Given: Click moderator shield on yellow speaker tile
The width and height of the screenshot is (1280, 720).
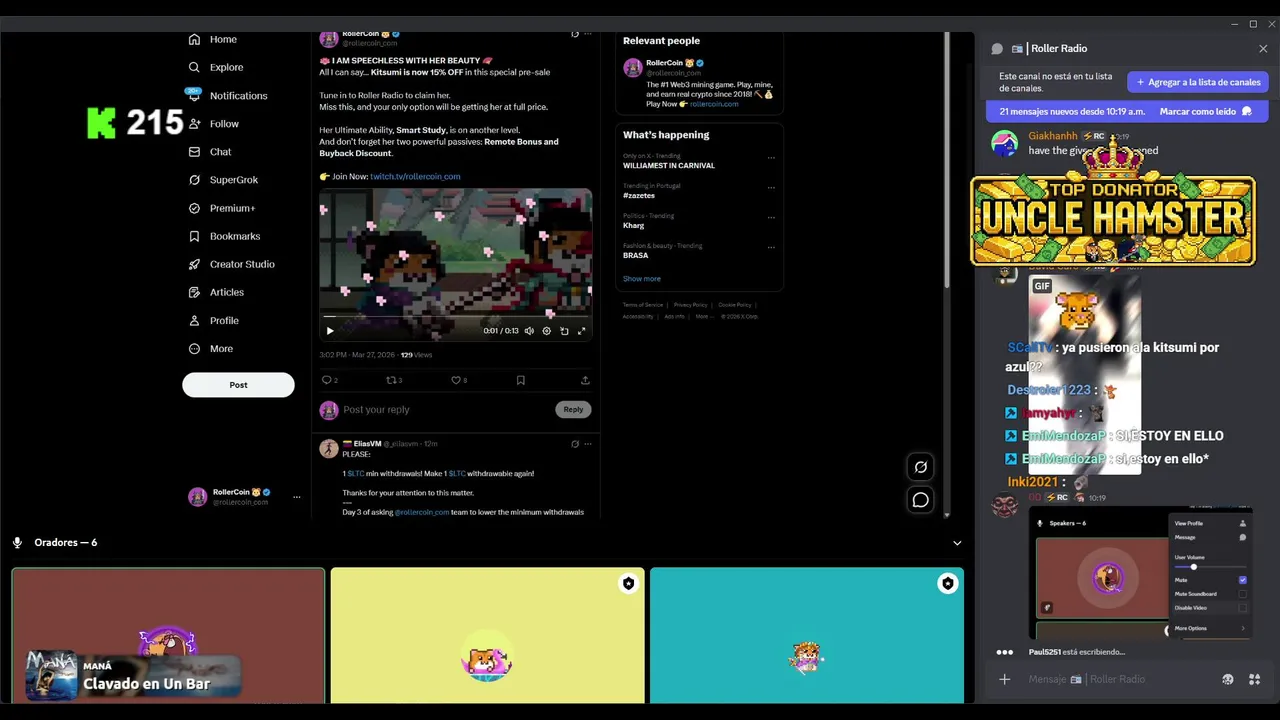Looking at the screenshot, I should pyautogui.click(x=628, y=583).
